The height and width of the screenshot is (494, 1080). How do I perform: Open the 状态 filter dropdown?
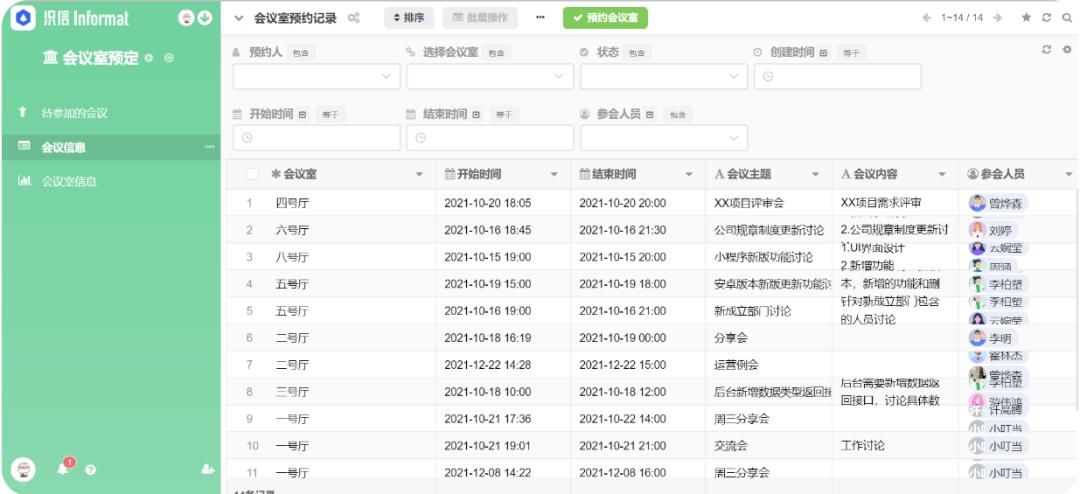tap(664, 77)
